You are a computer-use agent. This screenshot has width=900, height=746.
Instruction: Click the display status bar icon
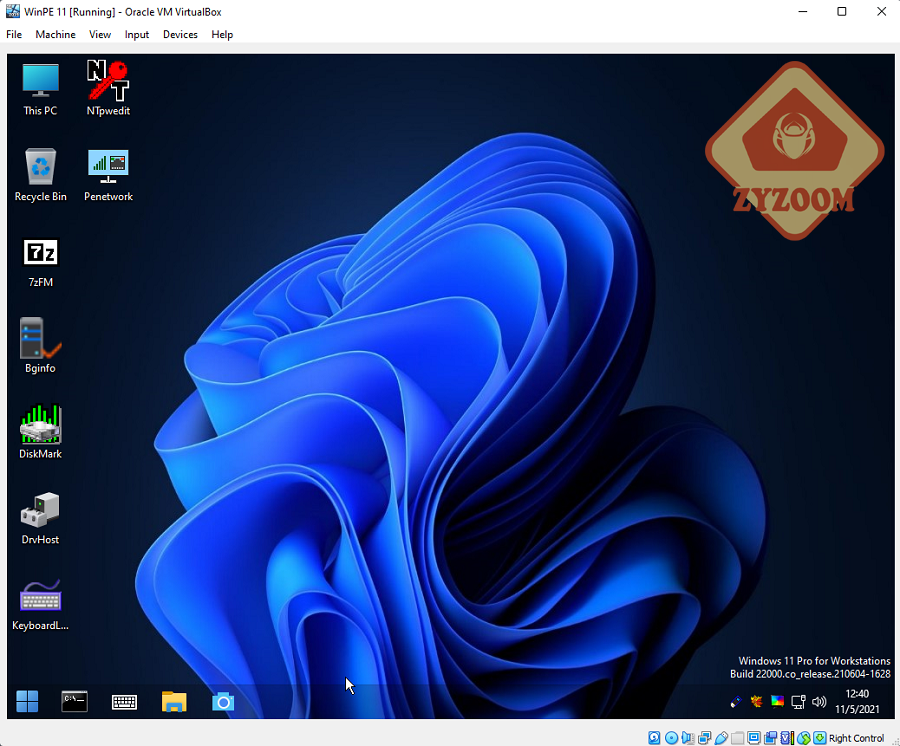(x=754, y=738)
